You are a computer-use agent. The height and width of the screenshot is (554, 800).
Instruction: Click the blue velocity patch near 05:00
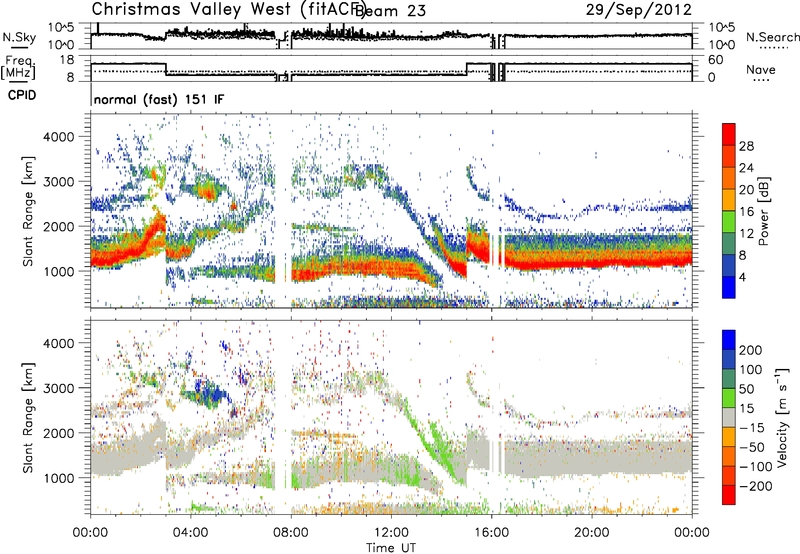[x=212, y=395]
